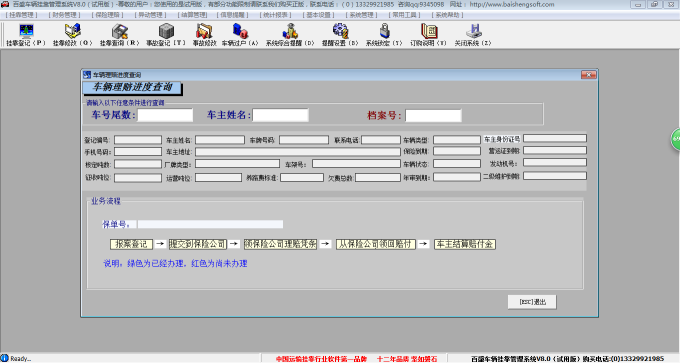Focus the 档案号 search field

click(x=433, y=115)
